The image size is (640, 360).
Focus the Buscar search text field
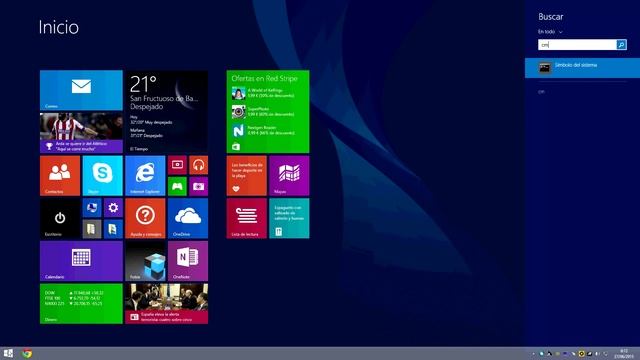[x=577, y=44]
